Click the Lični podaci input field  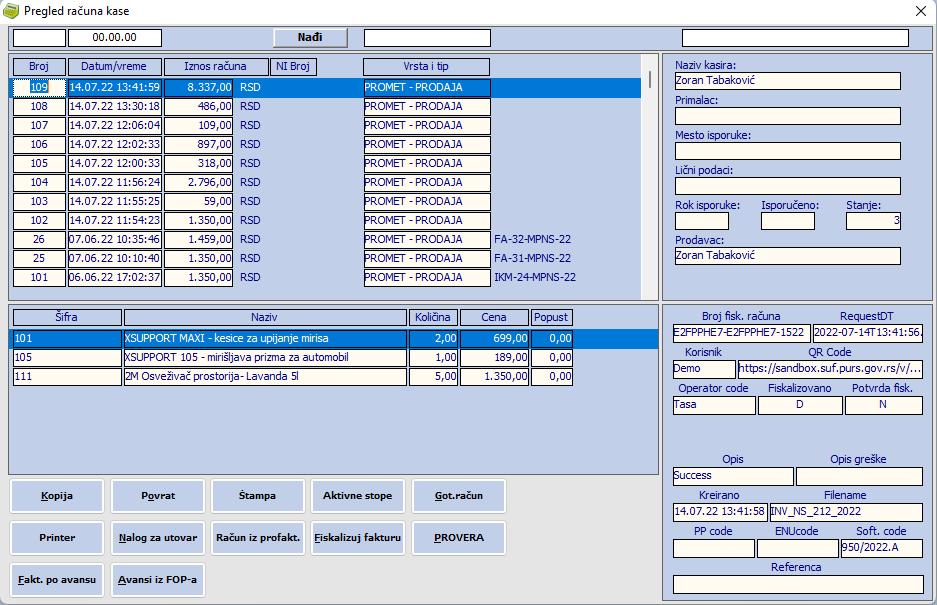[788, 186]
